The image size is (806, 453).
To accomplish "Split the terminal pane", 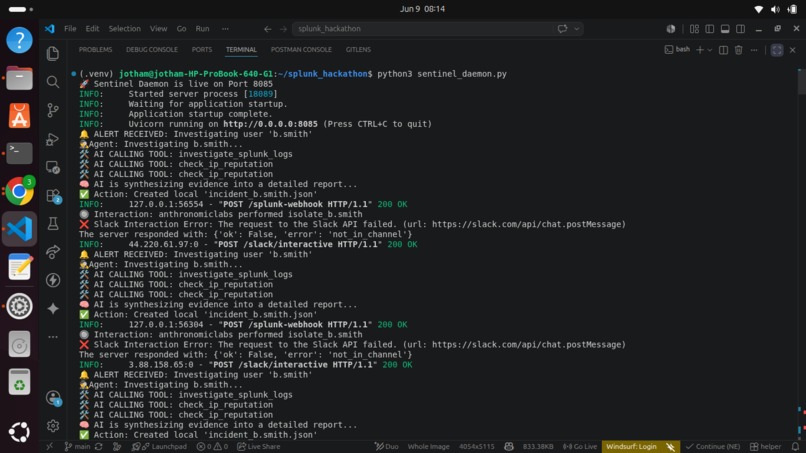I will pos(723,50).
